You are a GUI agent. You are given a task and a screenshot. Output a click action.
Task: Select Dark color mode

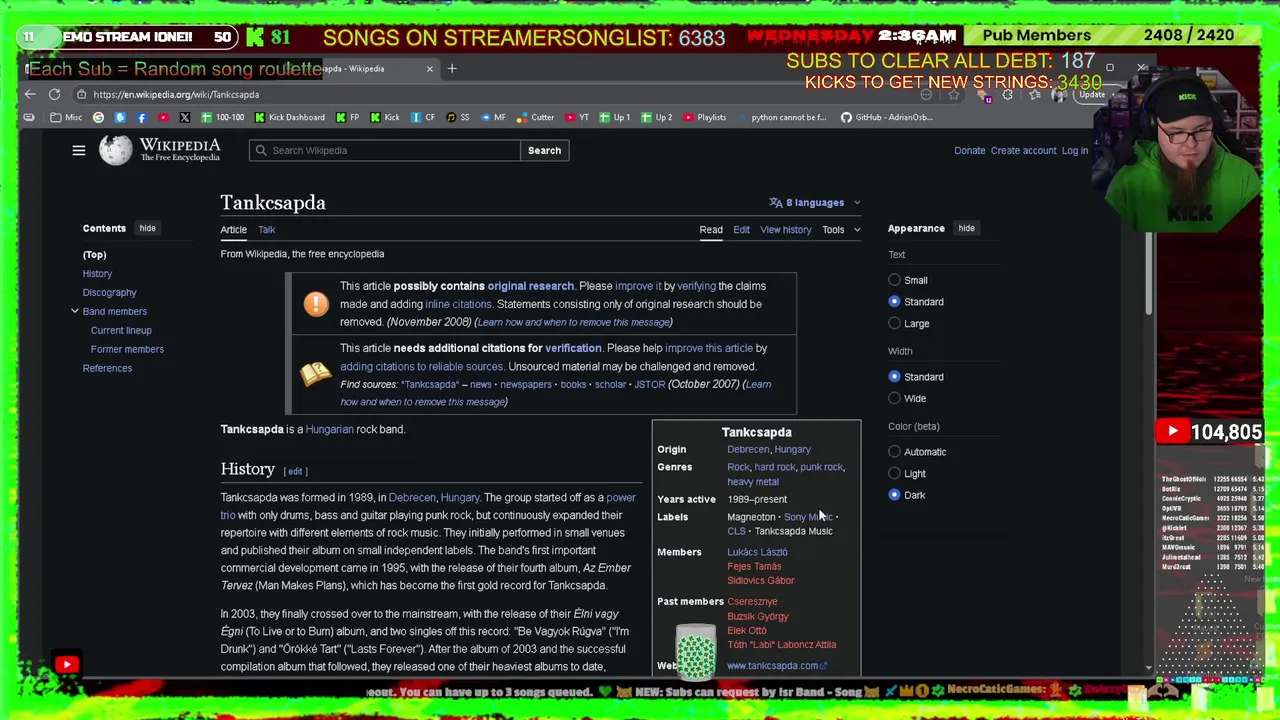click(x=894, y=495)
